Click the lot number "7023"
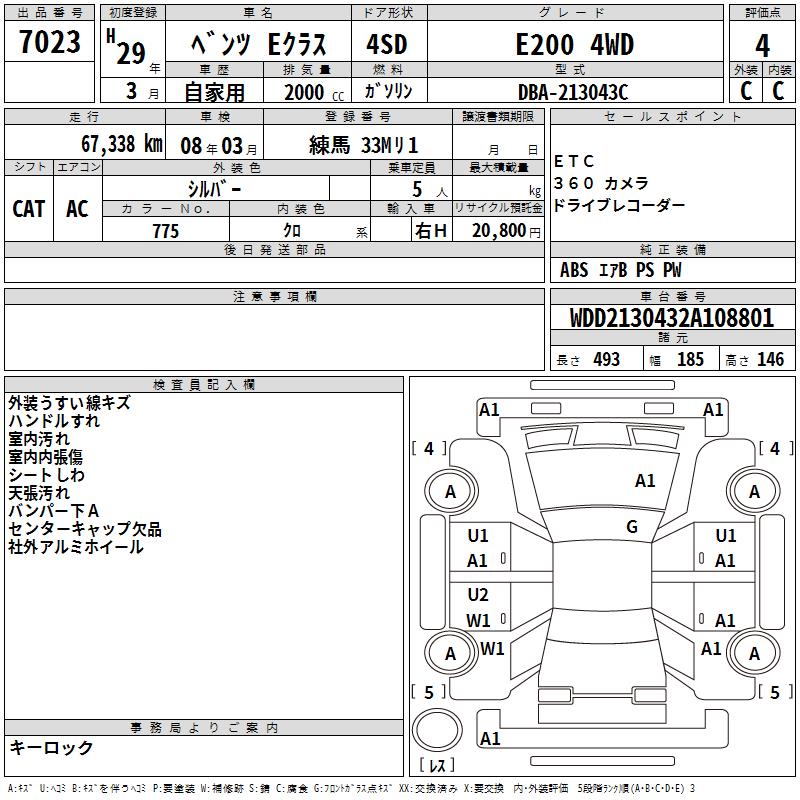 (49, 42)
